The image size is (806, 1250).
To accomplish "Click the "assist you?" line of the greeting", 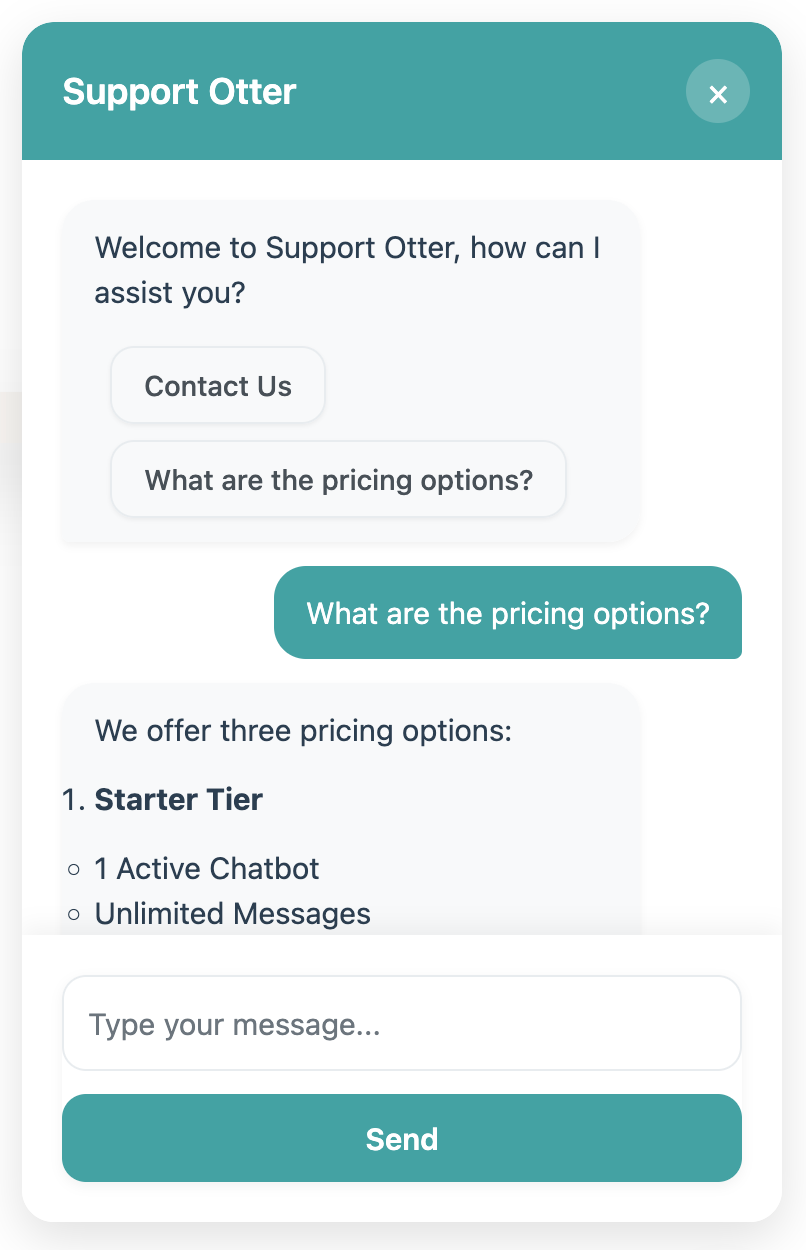I will tap(170, 294).
